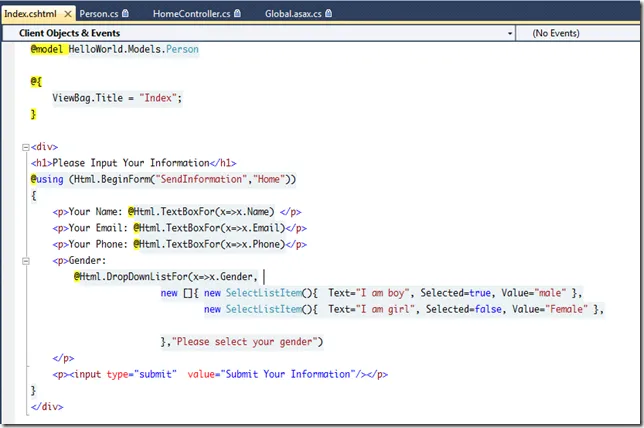
Task: Click lock icon on Person.cs tab
Action: [x=125, y=13]
